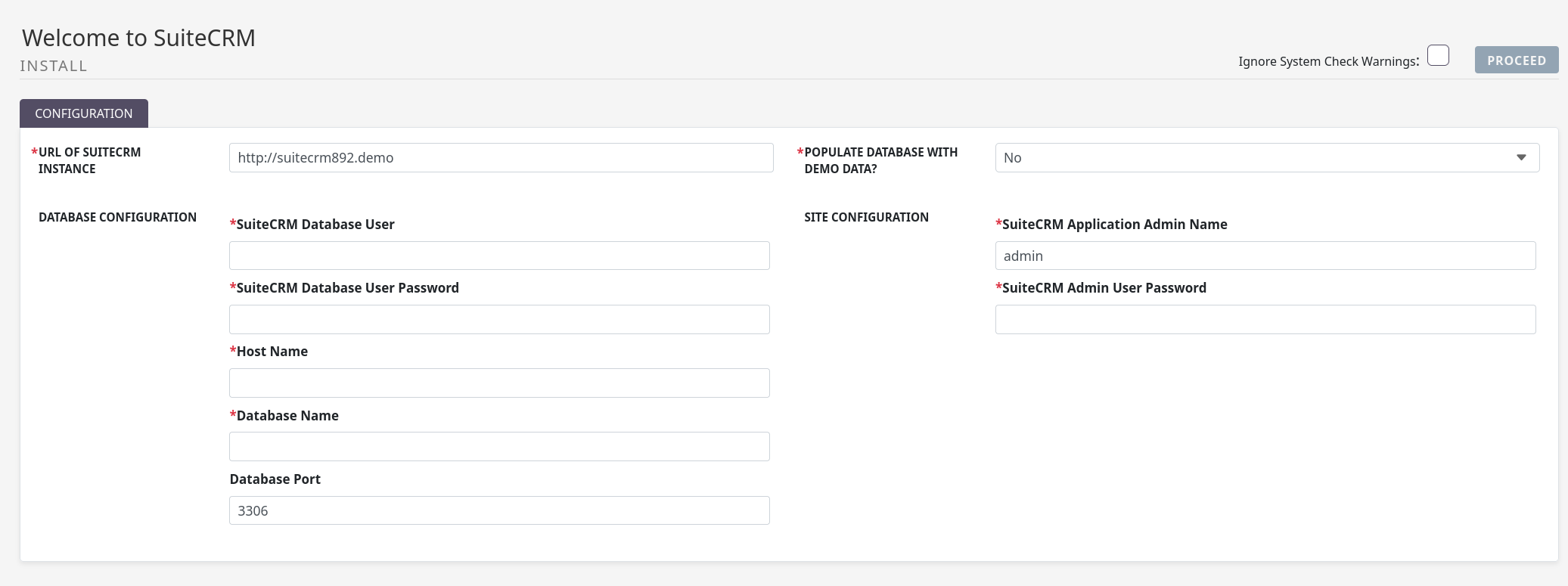This screenshot has height=586, width=1568.
Task: Click the URL of SuiteCRM Instance field
Action: pyautogui.click(x=501, y=158)
